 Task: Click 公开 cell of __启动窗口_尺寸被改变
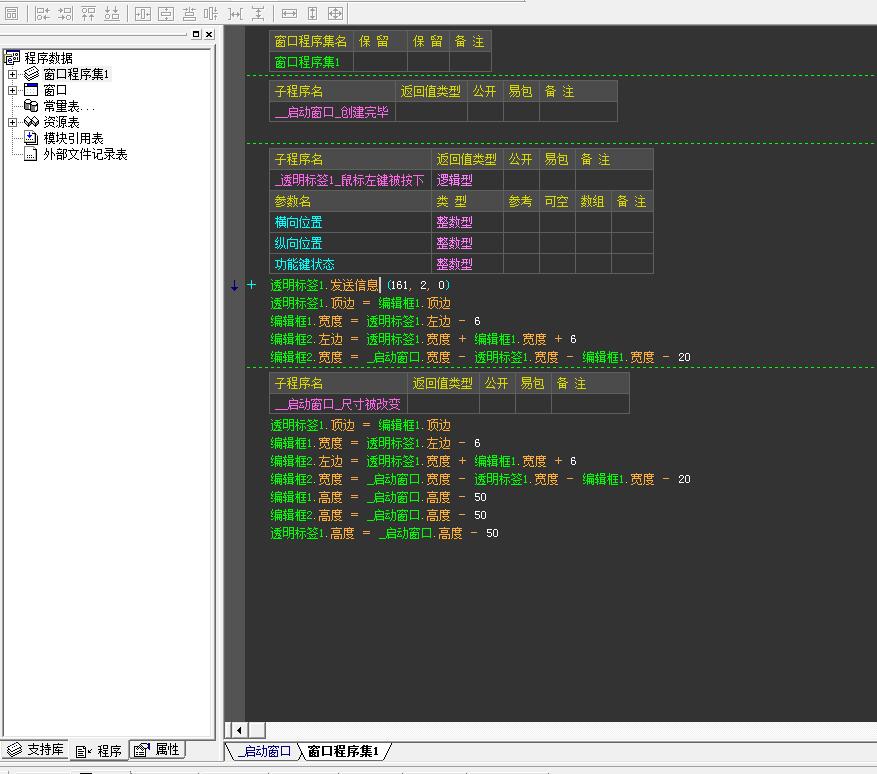tap(497, 404)
